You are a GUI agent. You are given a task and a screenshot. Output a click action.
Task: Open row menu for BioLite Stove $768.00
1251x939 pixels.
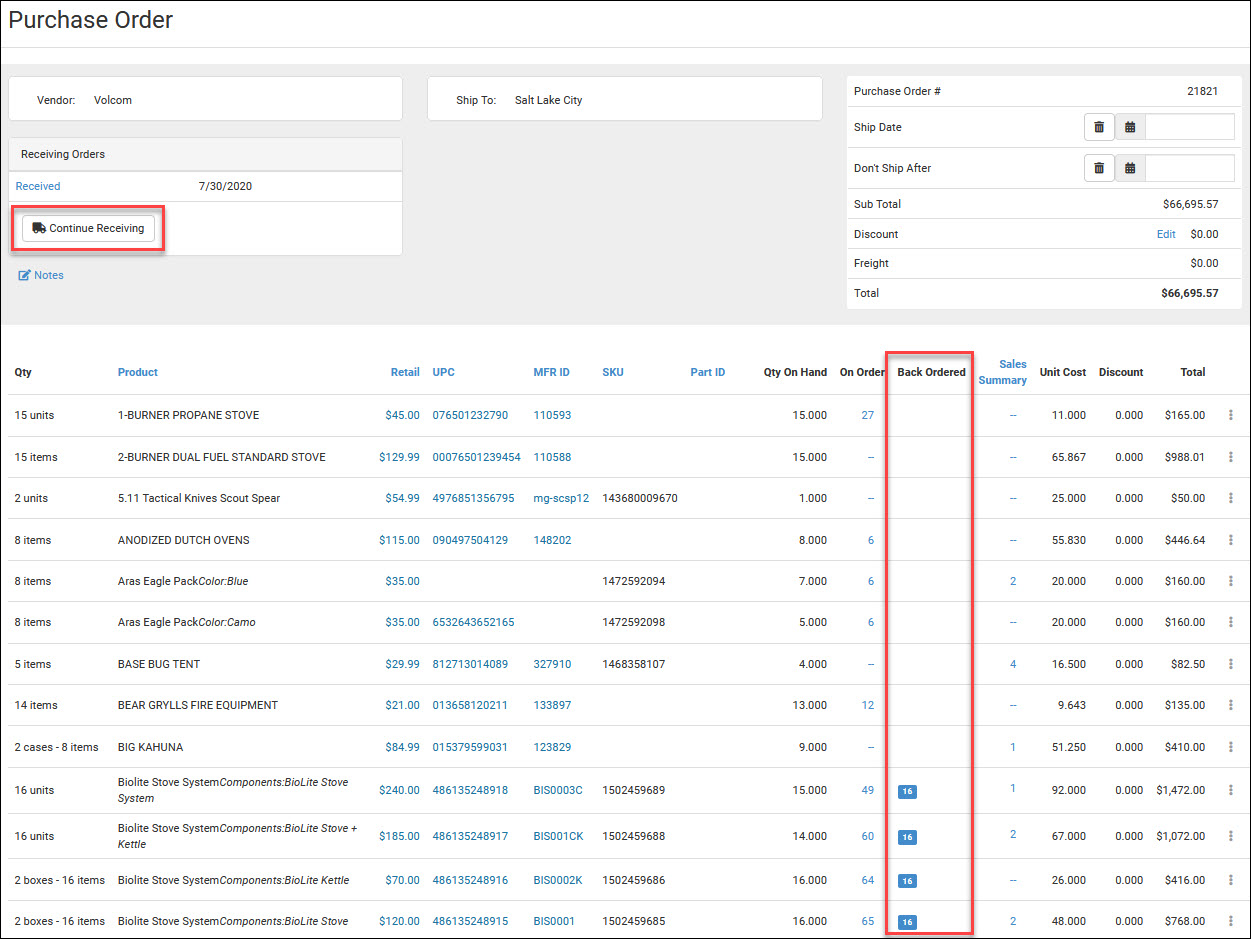point(1231,921)
